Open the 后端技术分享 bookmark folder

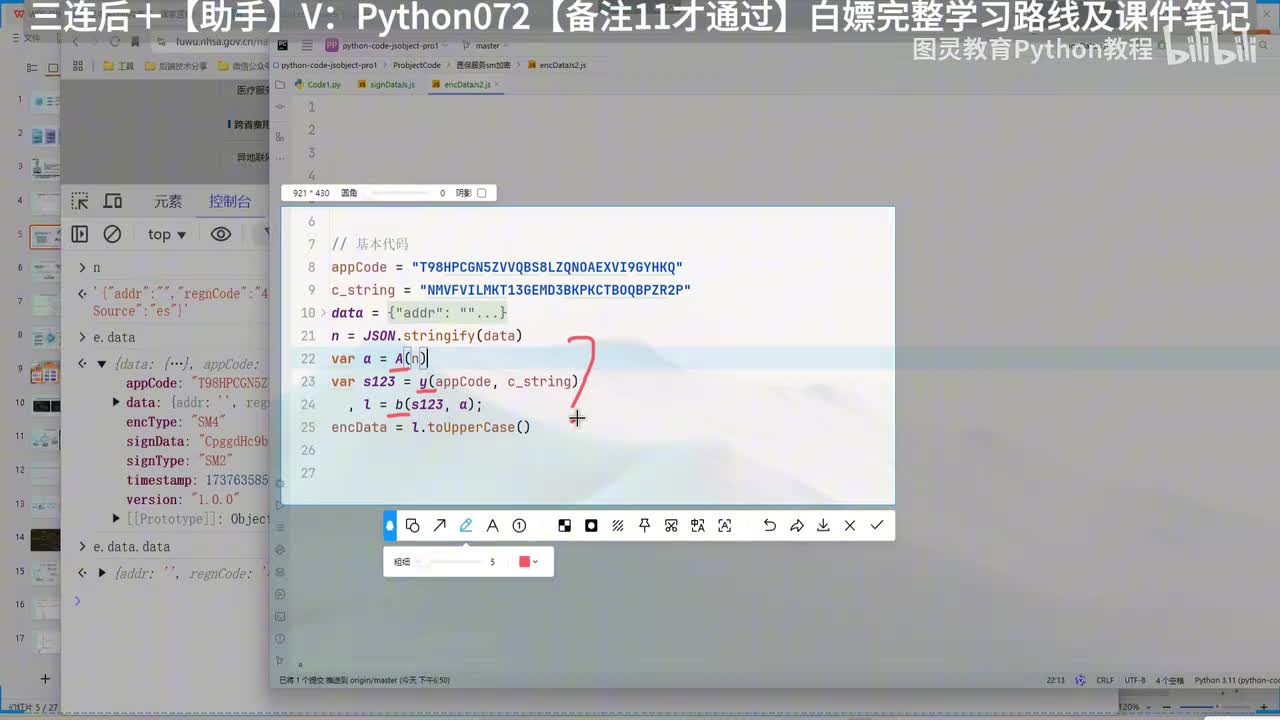click(176, 66)
